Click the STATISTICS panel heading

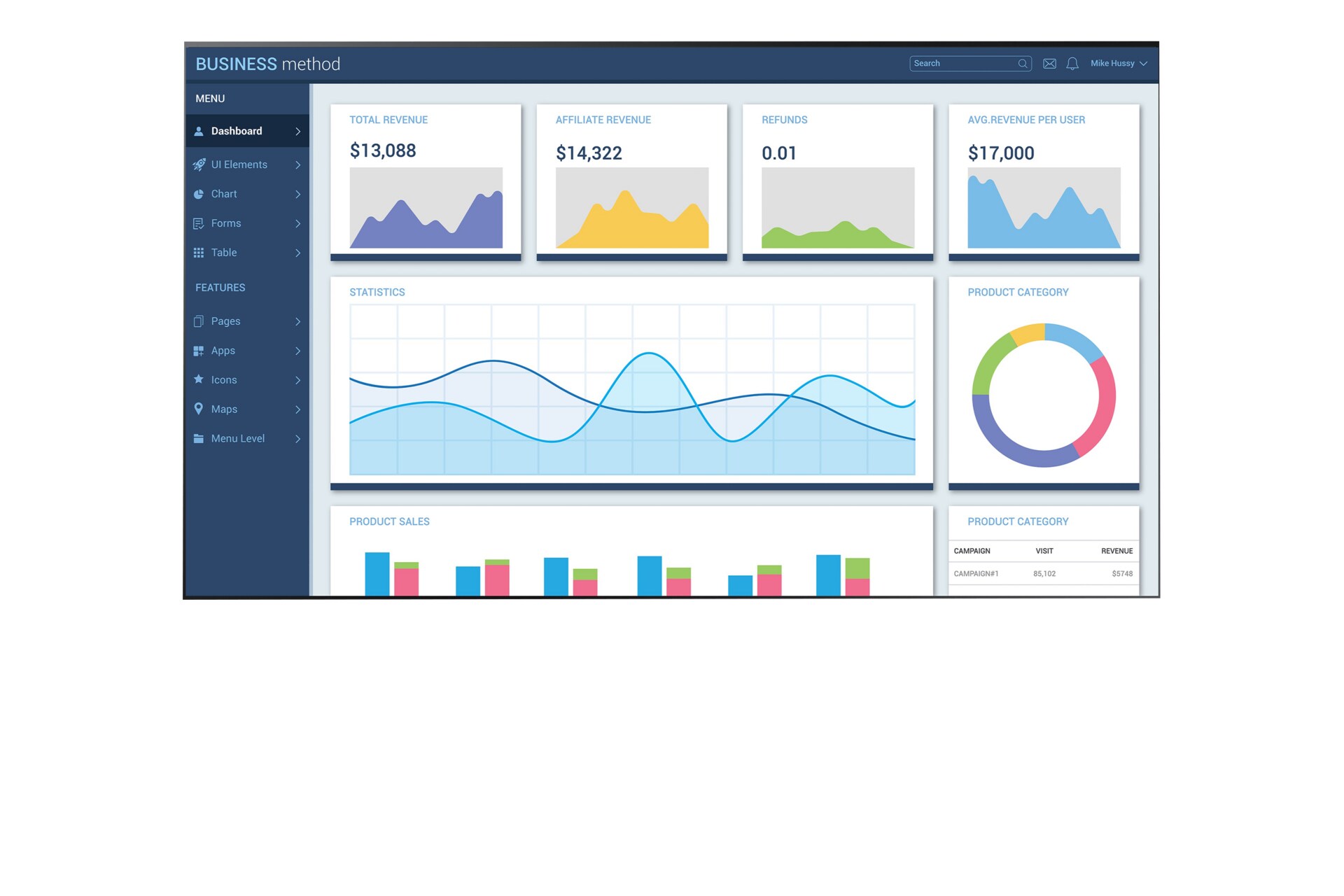point(377,293)
